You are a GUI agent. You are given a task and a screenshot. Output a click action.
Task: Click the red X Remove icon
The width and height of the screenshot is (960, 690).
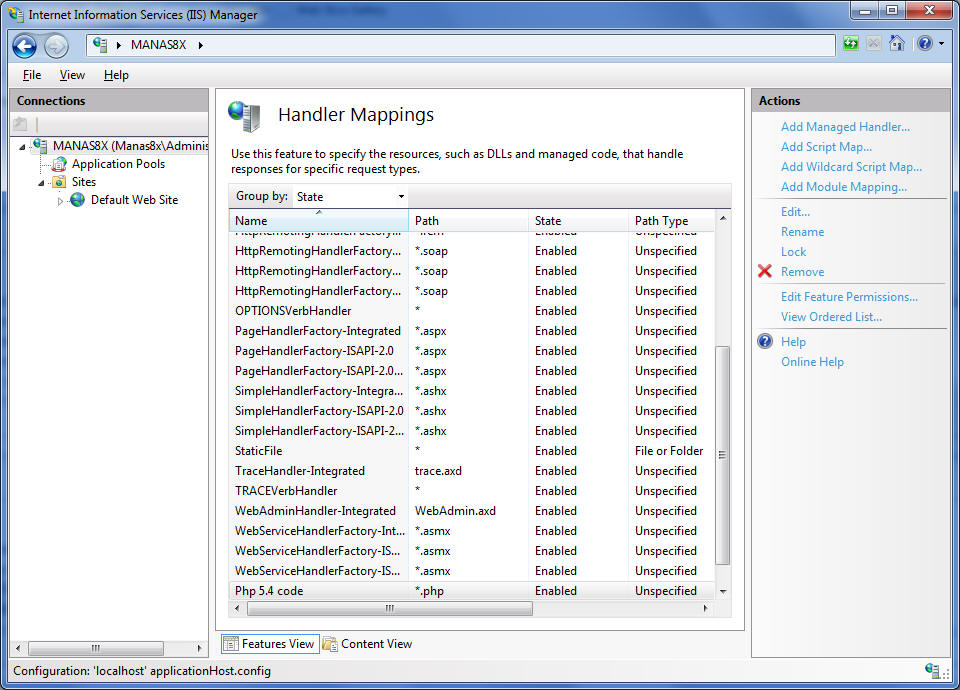(765, 271)
